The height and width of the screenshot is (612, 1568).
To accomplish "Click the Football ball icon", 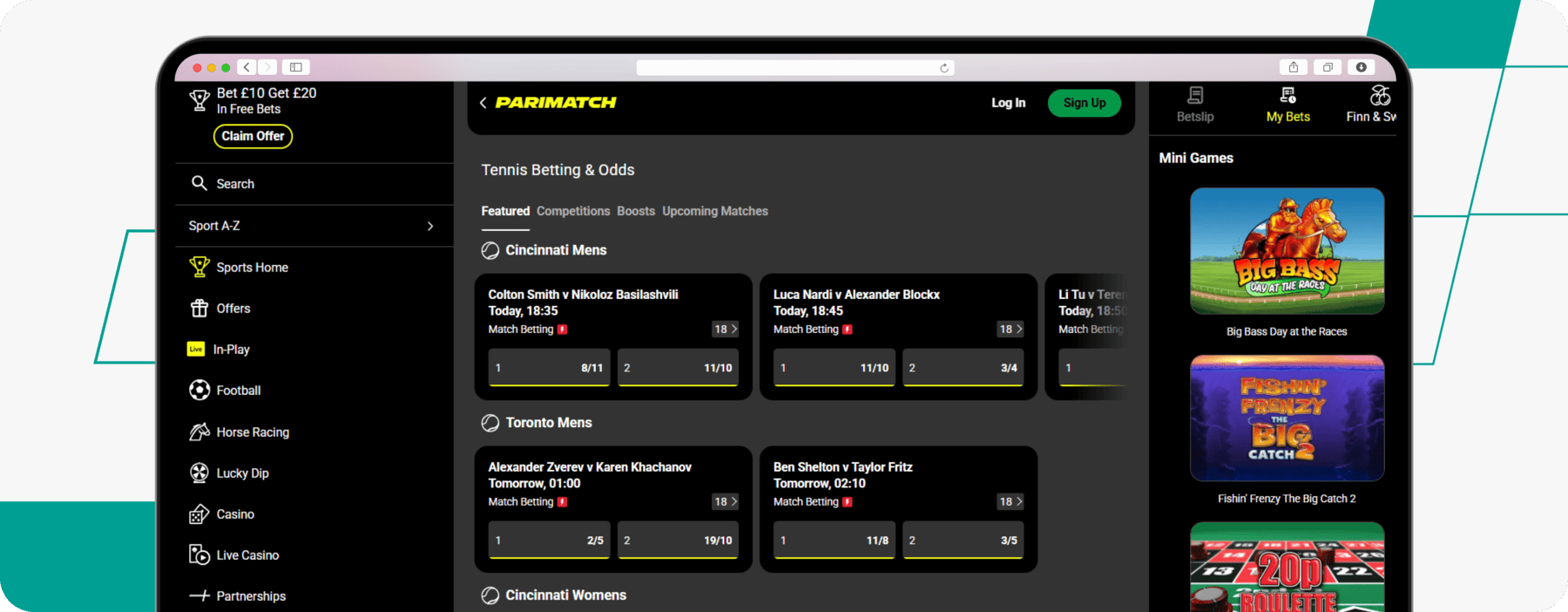I will (199, 390).
